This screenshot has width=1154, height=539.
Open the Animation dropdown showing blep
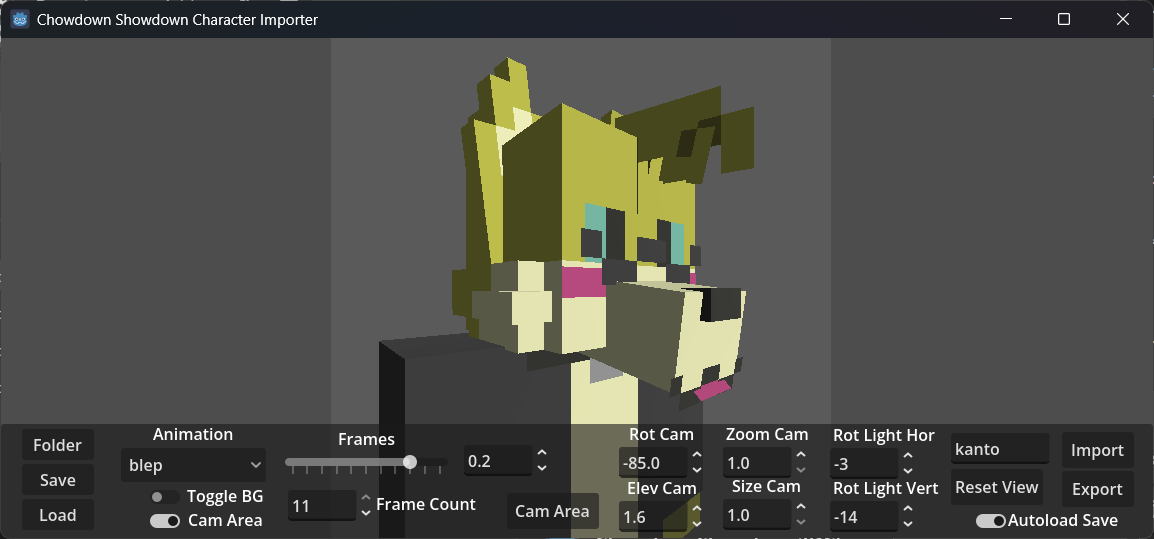pos(193,465)
